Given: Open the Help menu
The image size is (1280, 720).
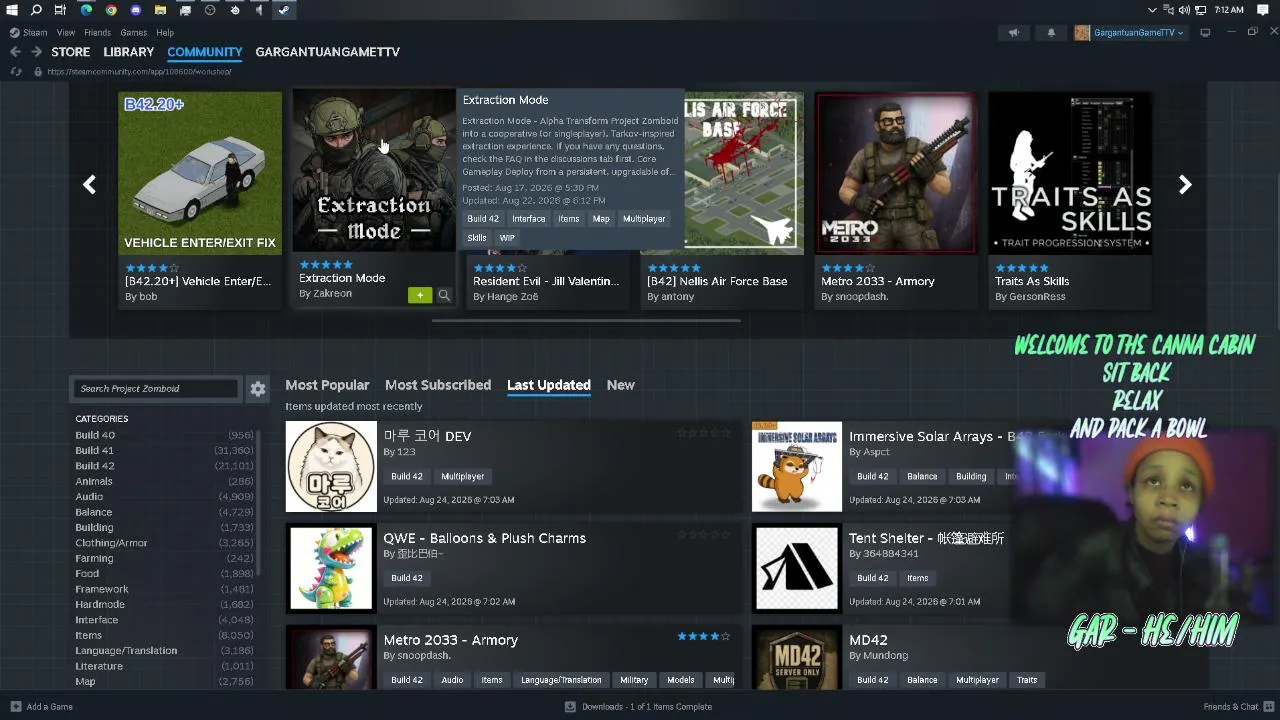Looking at the screenshot, I should [x=165, y=33].
